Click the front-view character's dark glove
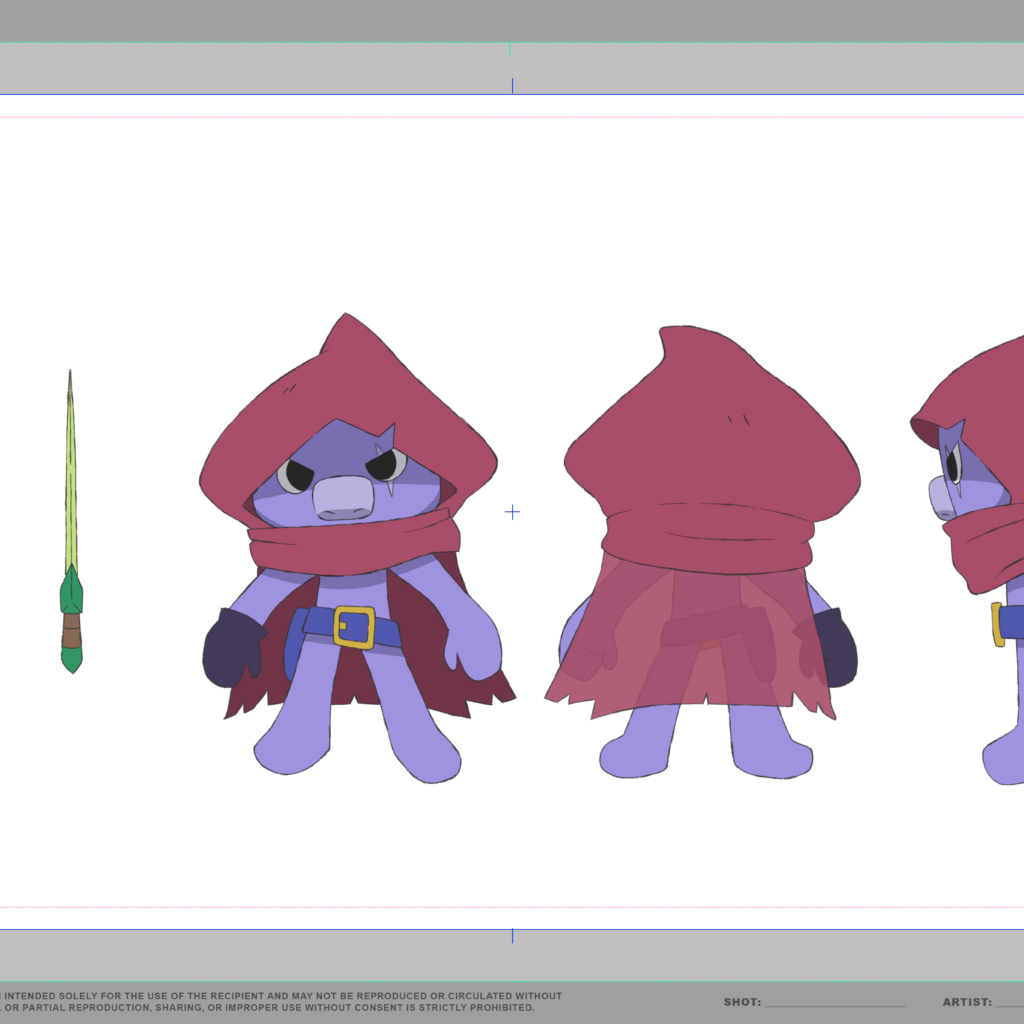The height and width of the screenshot is (1024, 1024). point(229,650)
